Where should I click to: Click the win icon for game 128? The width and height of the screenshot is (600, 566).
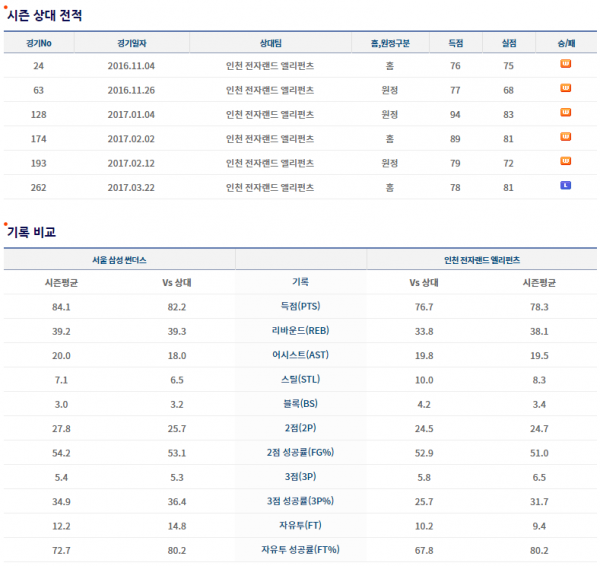[x=566, y=112]
